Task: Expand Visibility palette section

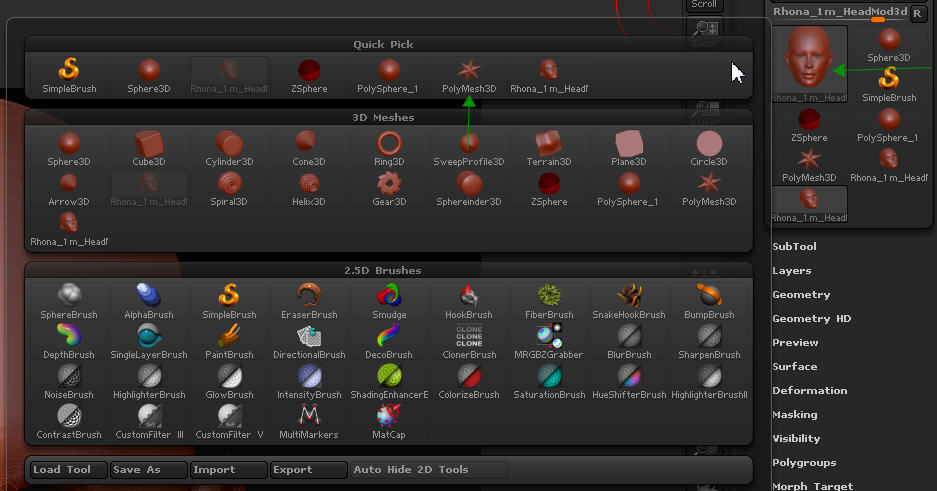Action: (796, 438)
